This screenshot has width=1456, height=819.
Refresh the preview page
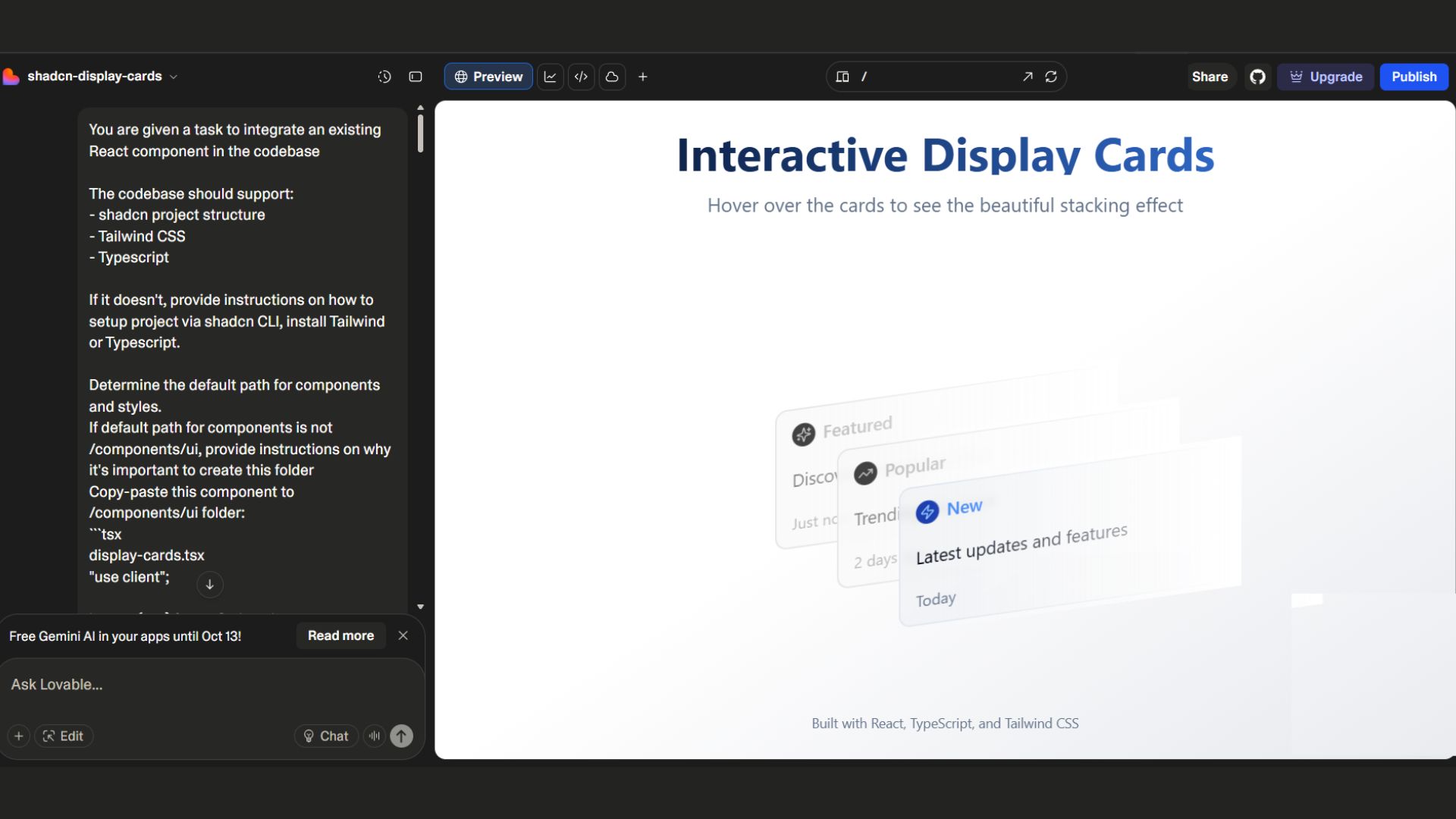click(x=1051, y=77)
